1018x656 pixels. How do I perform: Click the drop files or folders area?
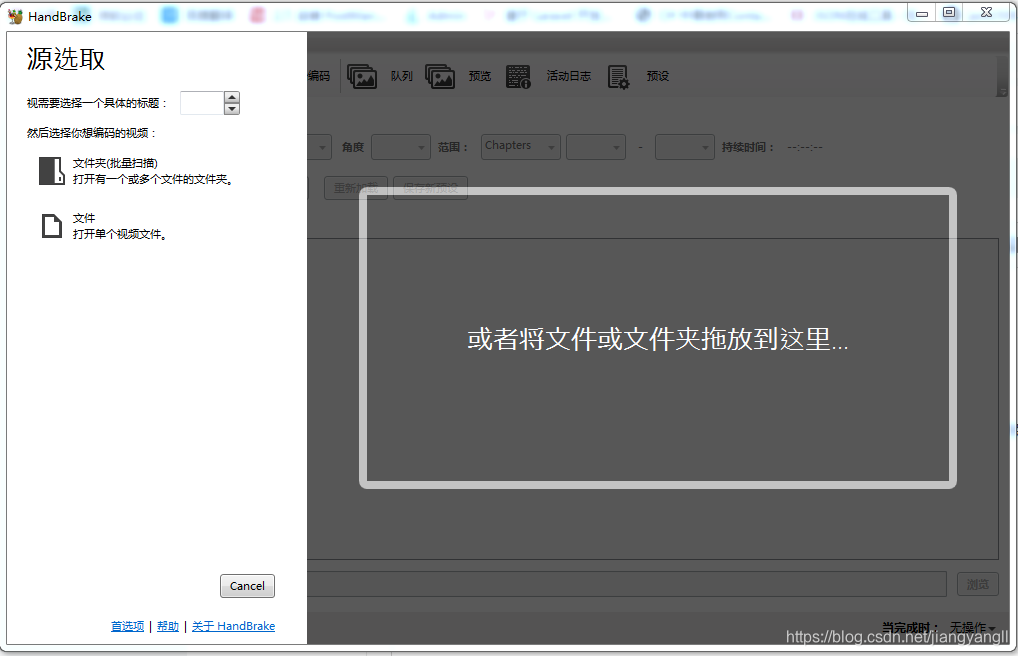coord(658,338)
